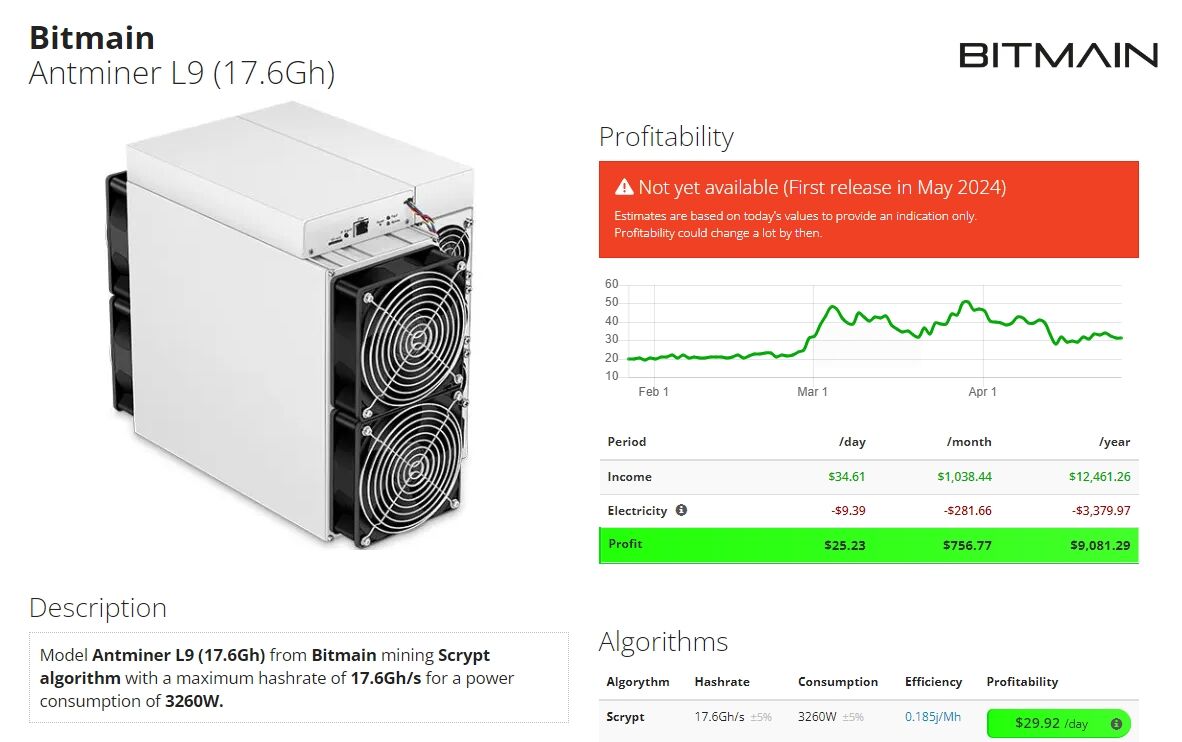Open the 0.185j/Mh efficiency link
Viewport: 1182px width, 742px height.
click(x=934, y=717)
